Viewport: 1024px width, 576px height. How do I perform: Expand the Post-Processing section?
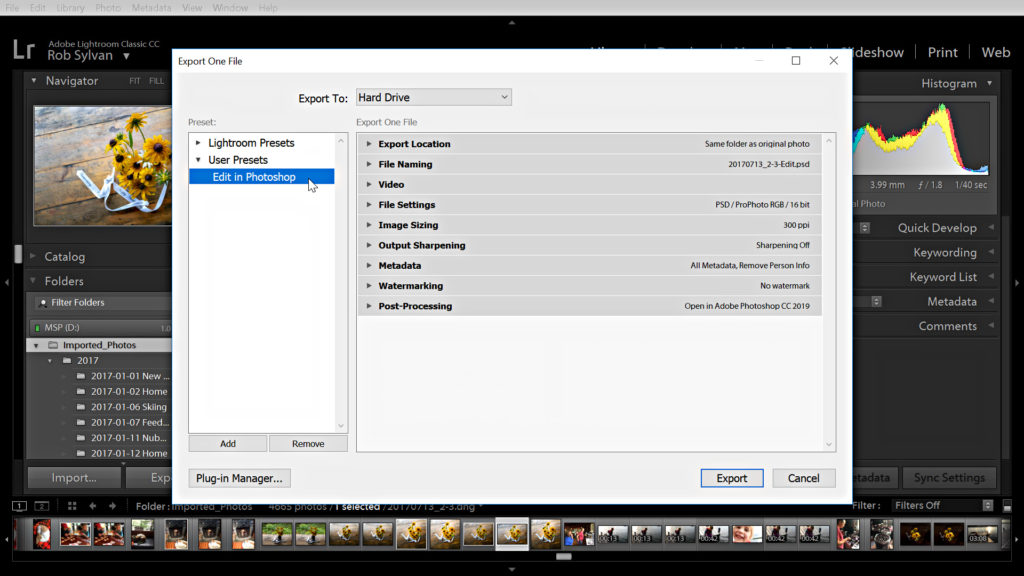(x=369, y=306)
